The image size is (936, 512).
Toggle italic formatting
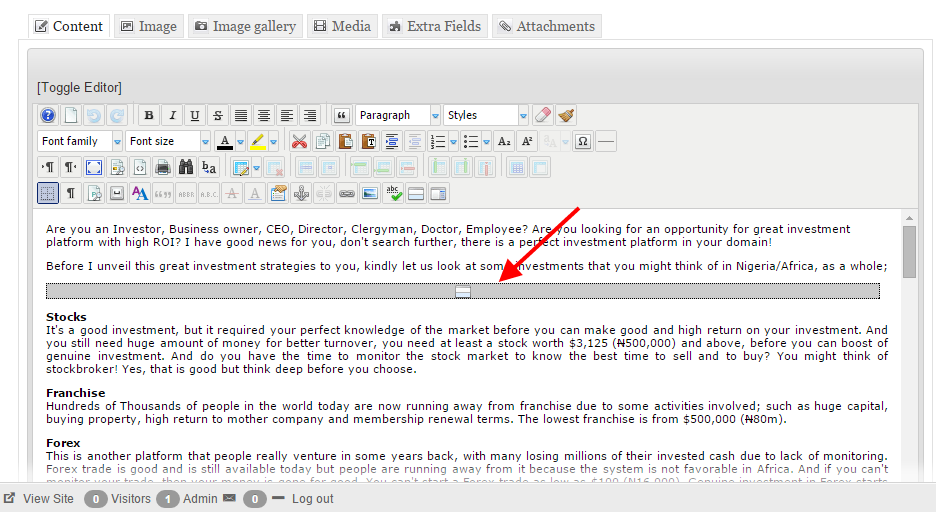172,116
